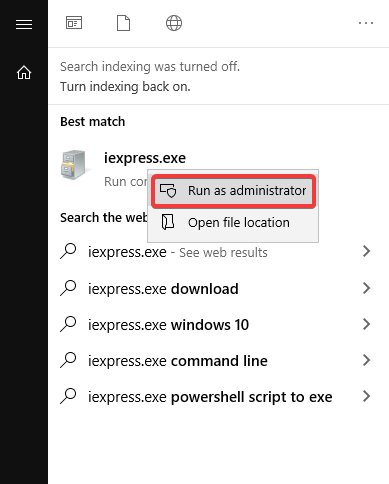Screen dimensions: 389x484
Task: Expand the iexpress.exe windows 10 arrow
Action: click(x=366, y=324)
